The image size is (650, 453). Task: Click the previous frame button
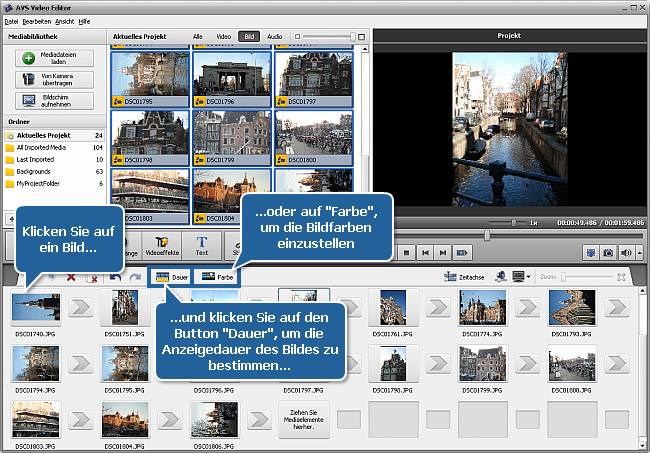point(426,253)
